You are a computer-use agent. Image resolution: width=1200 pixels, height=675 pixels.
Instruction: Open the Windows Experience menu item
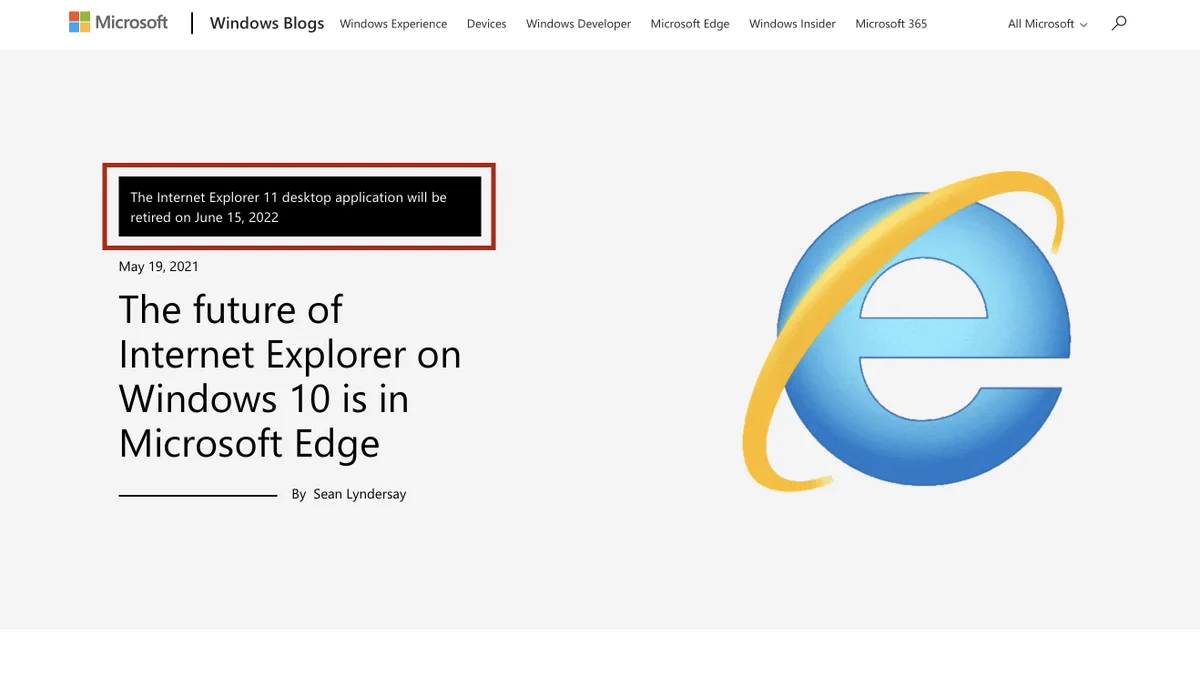393,23
